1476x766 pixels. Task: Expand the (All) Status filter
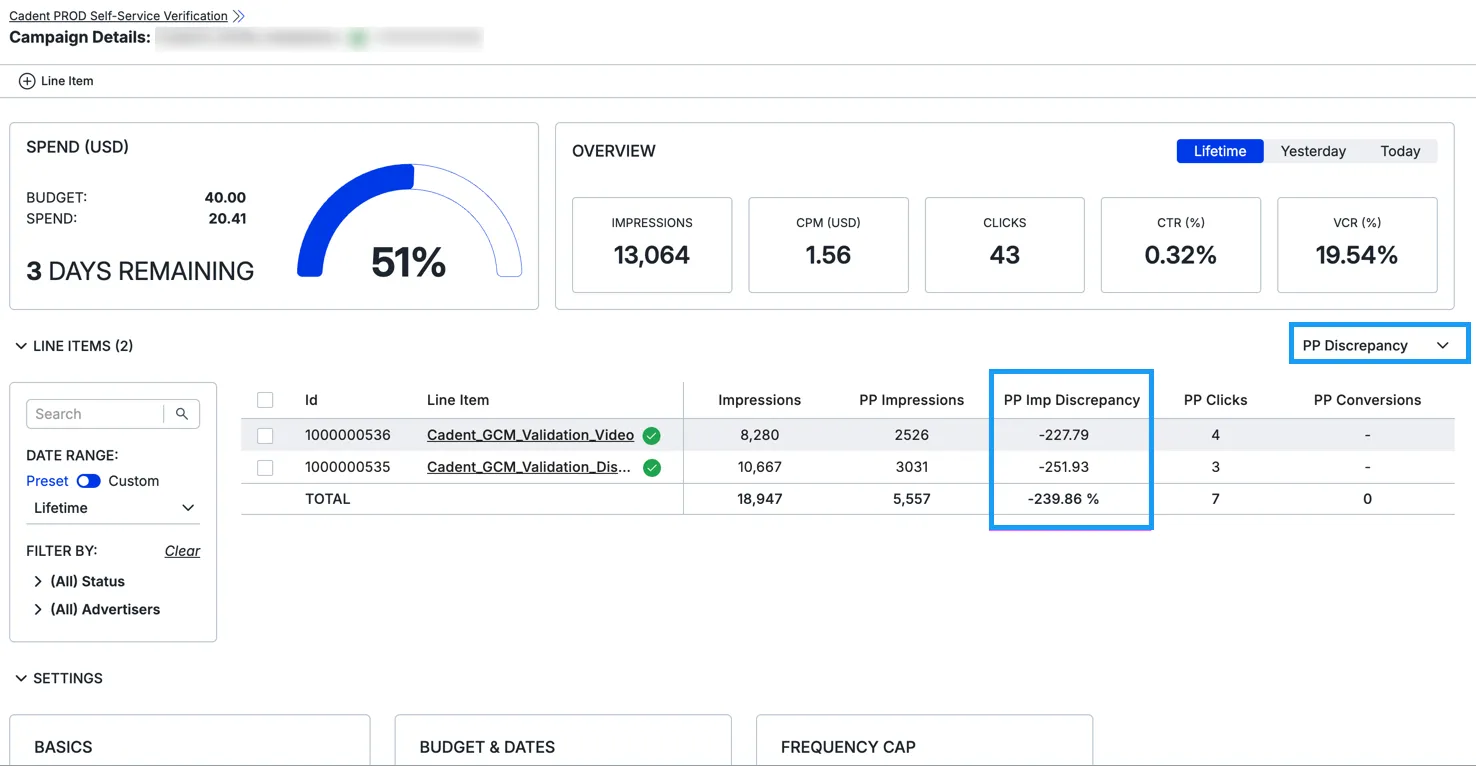[x=38, y=581]
